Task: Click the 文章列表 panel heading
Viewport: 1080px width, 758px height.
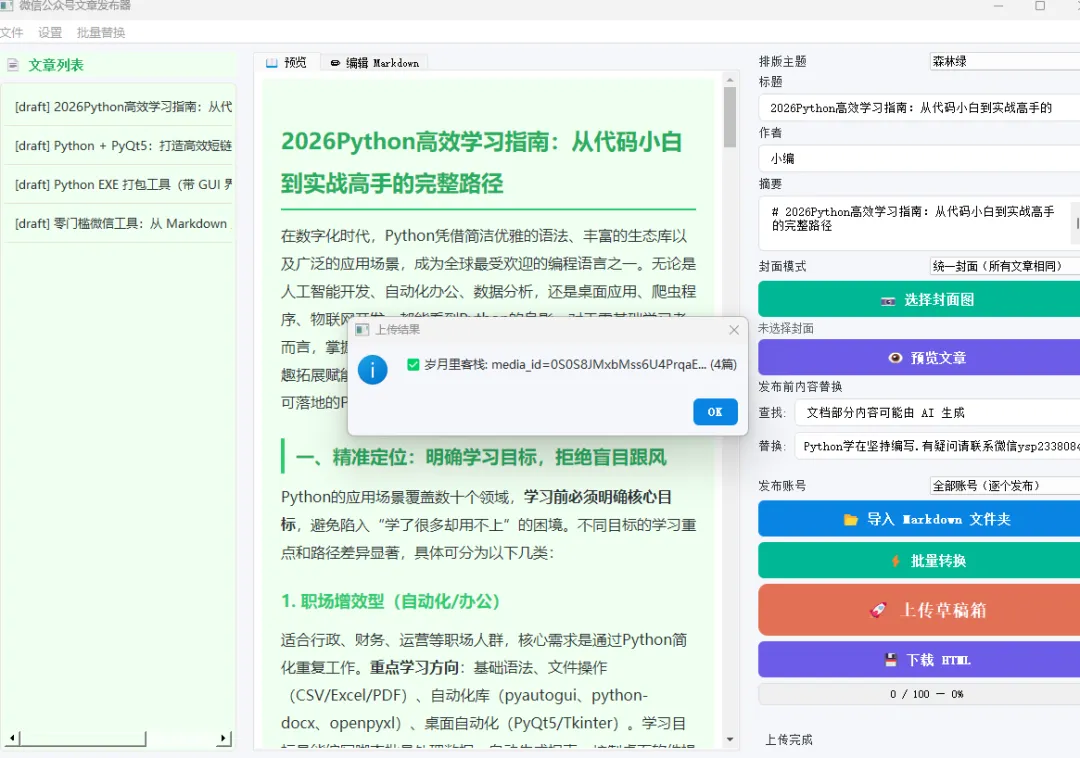Action: coord(56,65)
